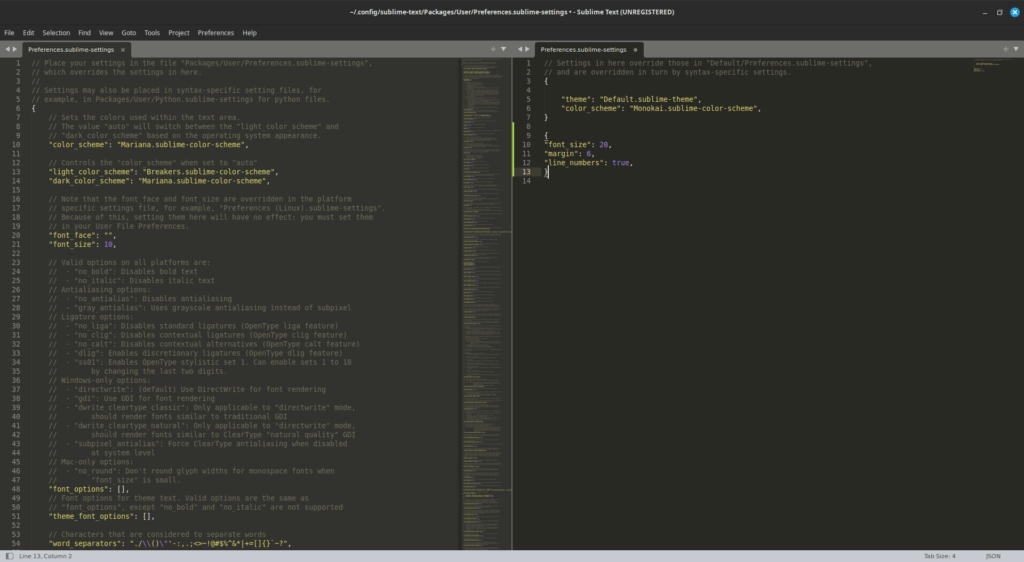The height and width of the screenshot is (562, 1024).
Task: Click the left pane minimap
Action: [x=487, y=304]
